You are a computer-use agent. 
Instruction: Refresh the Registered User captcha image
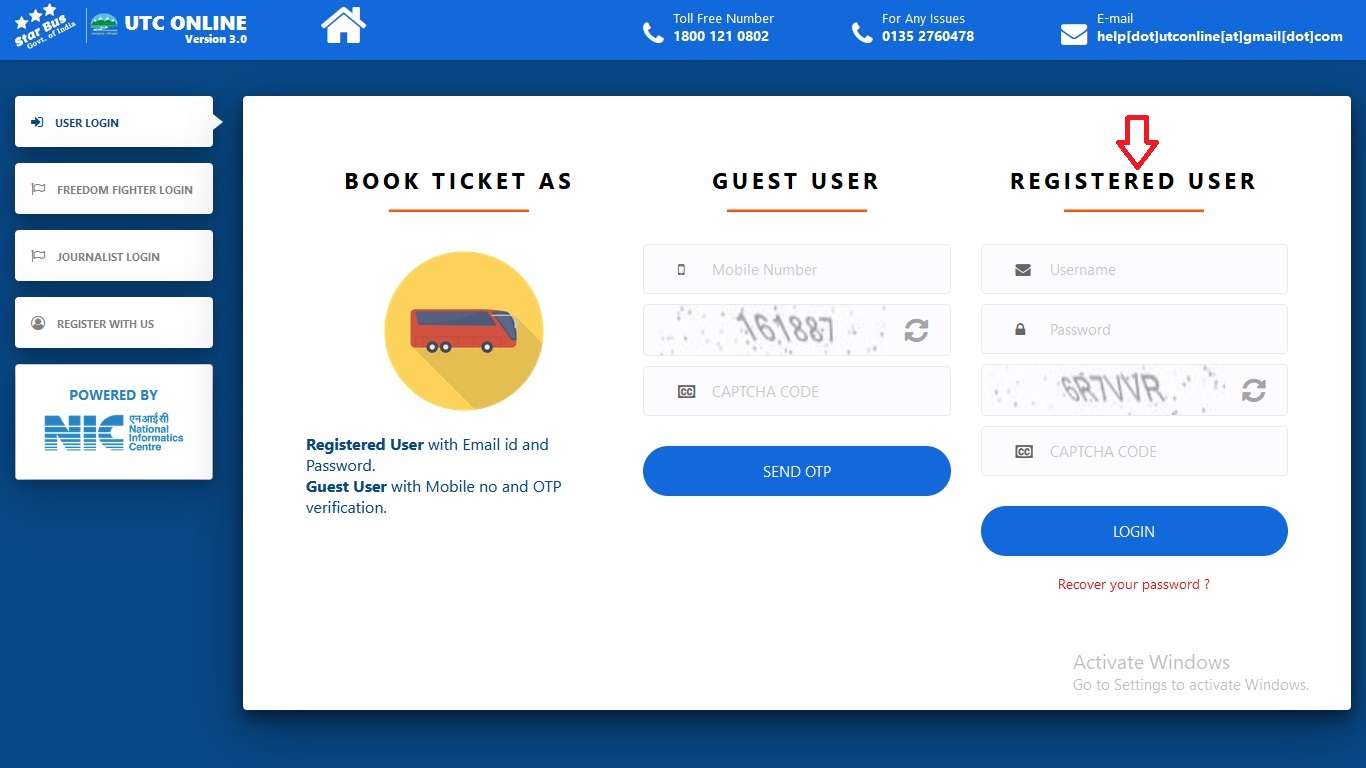pyautogui.click(x=1253, y=390)
